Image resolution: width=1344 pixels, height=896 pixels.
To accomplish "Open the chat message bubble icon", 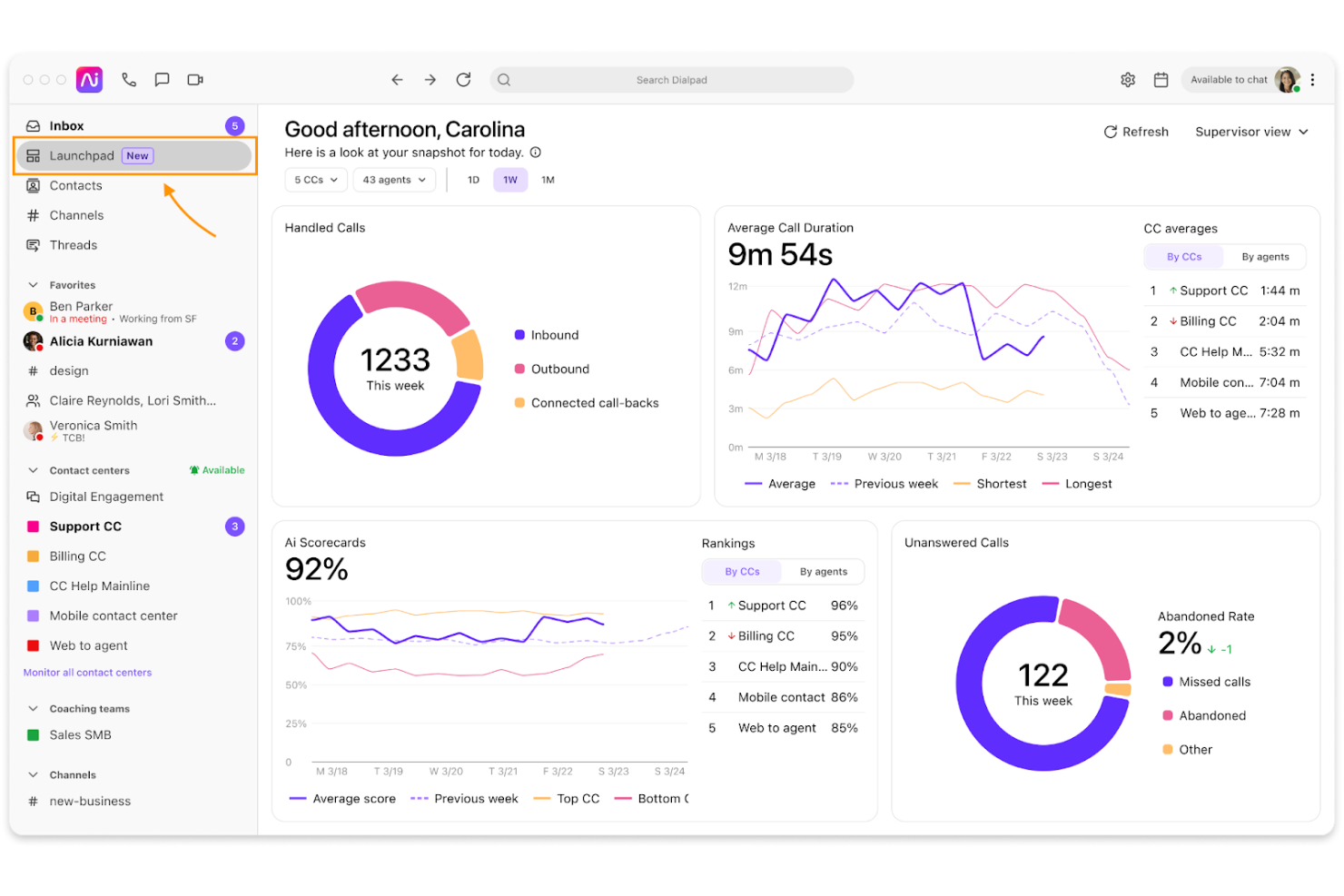I will coord(162,80).
